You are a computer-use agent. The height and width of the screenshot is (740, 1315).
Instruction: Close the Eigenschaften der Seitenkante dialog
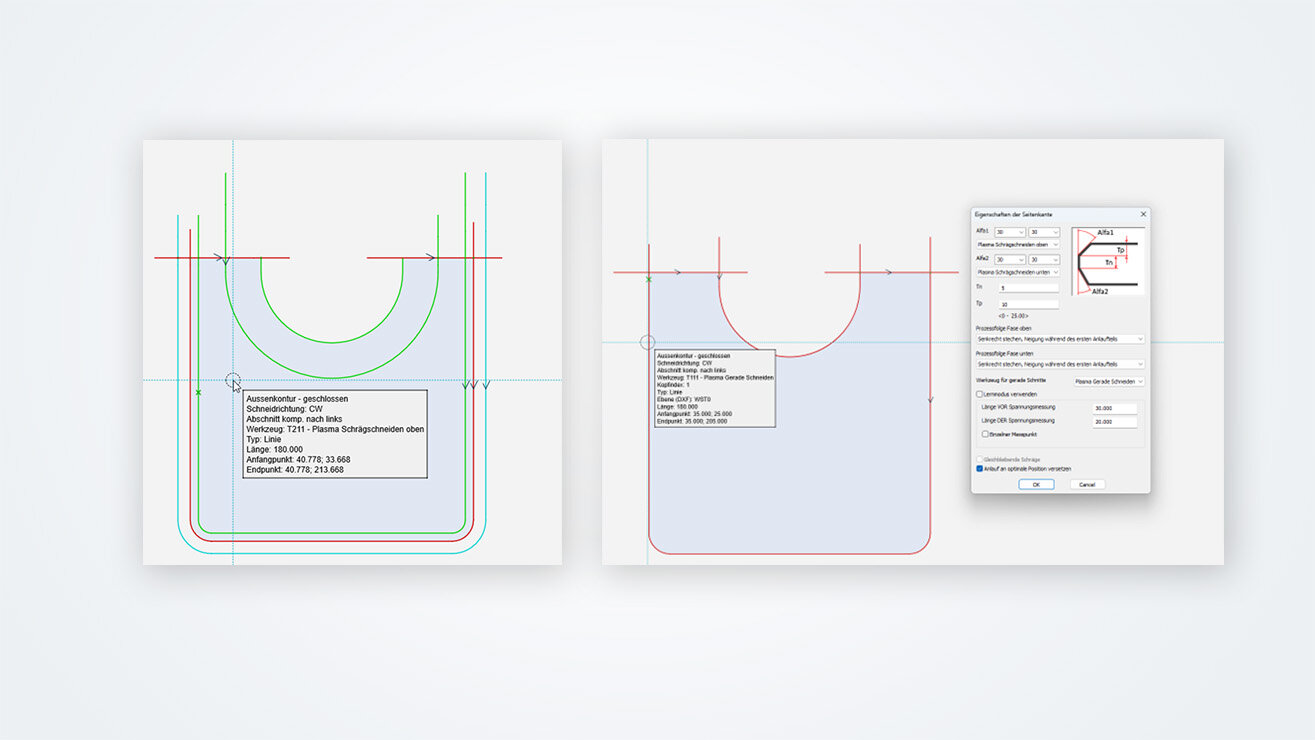pyautogui.click(x=1143, y=214)
